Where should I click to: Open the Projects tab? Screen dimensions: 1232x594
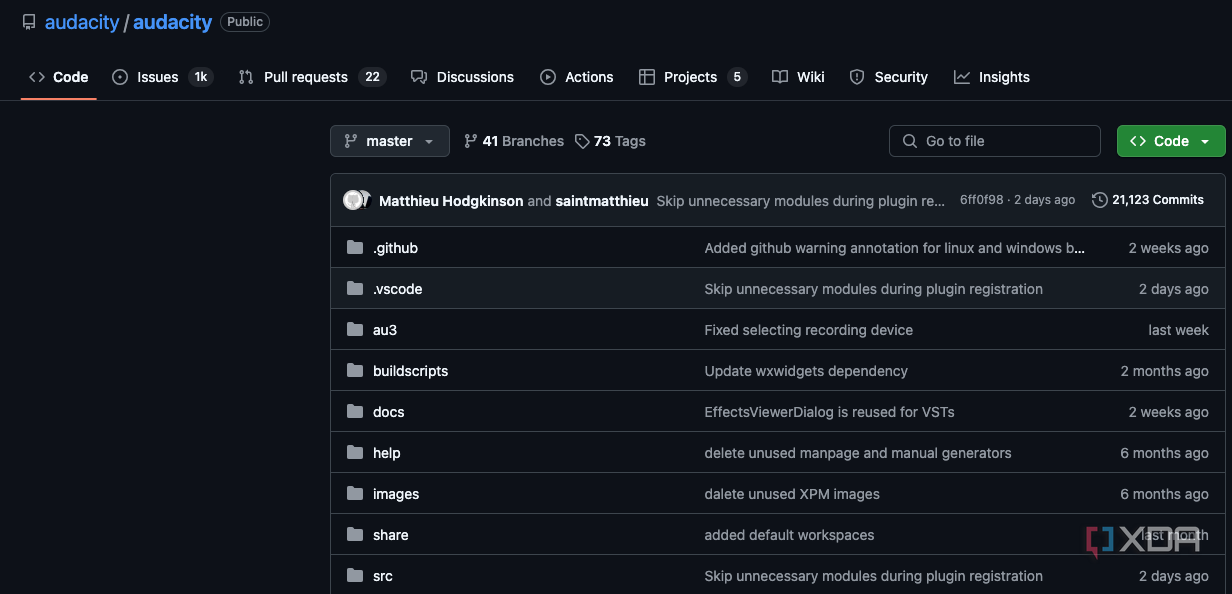(x=693, y=77)
